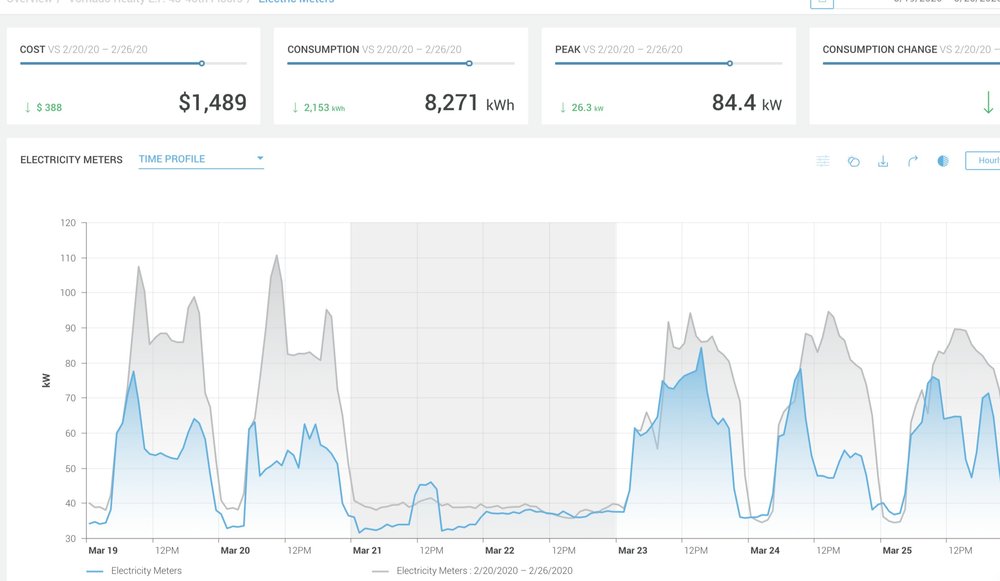Click the Cost comparison slider handle
The height and width of the screenshot is (581, 1000).
tap(202, 63)
